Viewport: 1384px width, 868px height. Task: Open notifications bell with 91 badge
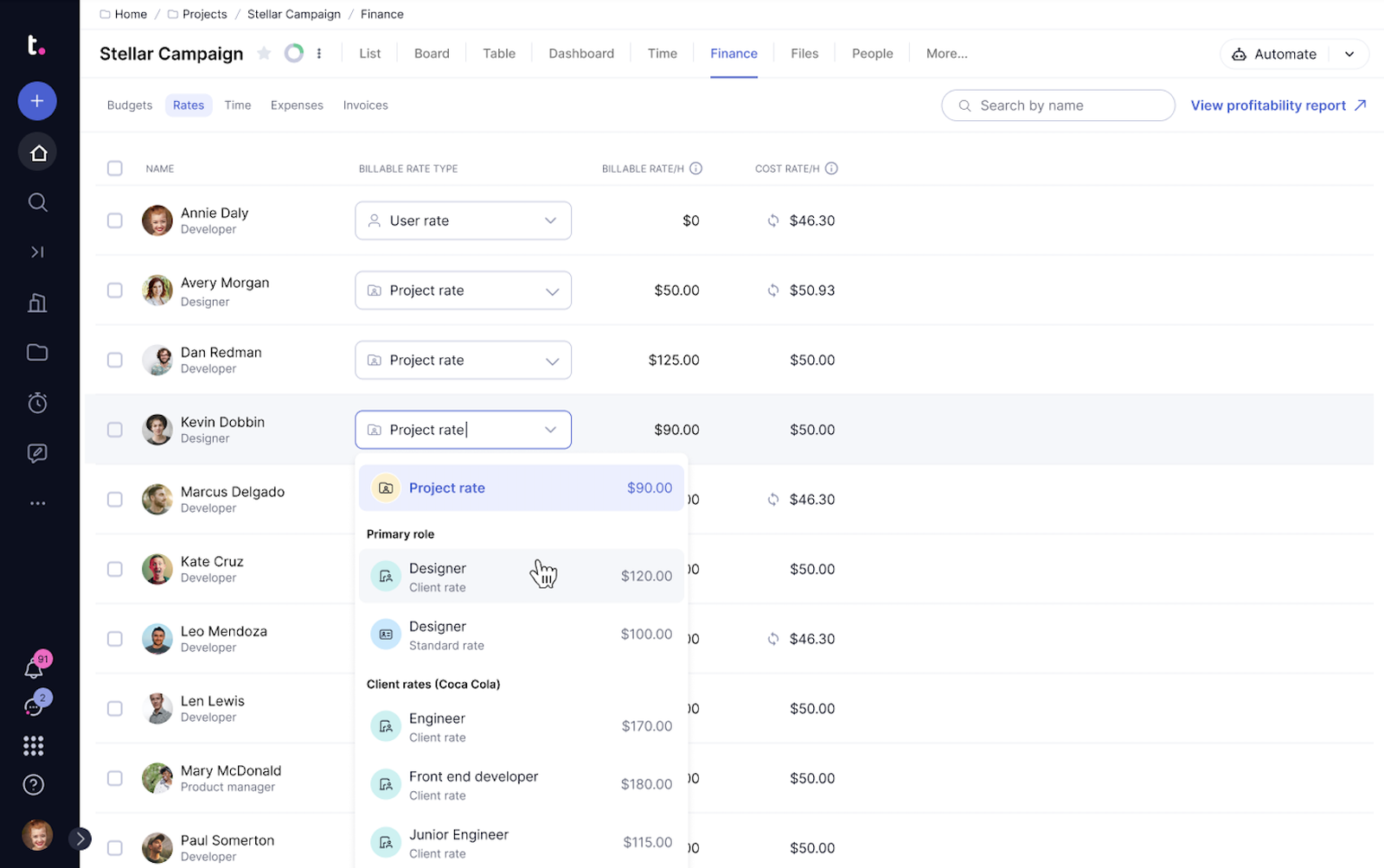[x=35, y=668]
